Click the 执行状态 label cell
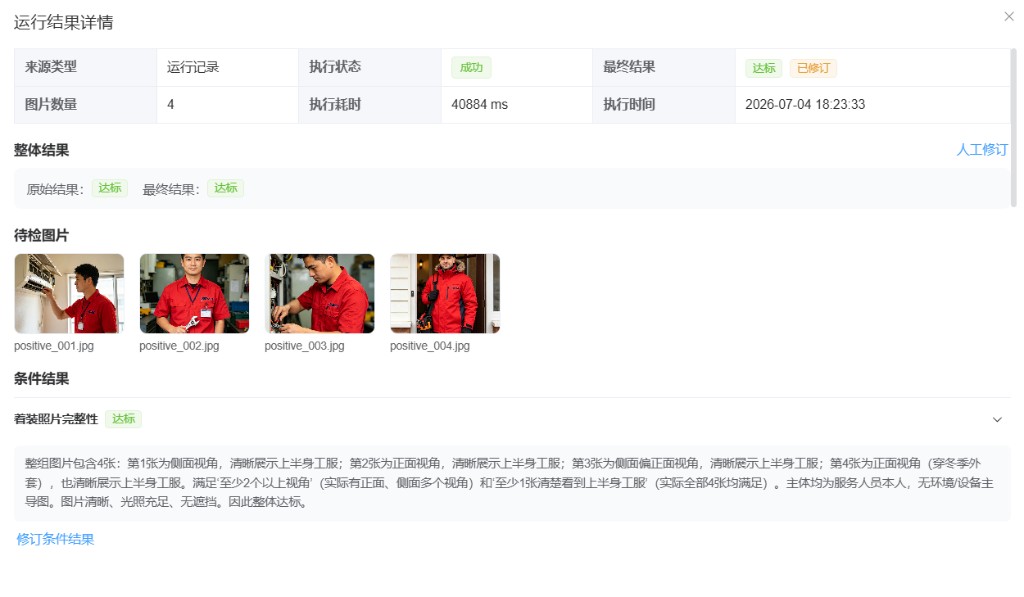This screenshot has width=1024, height=597. [370, 67]
